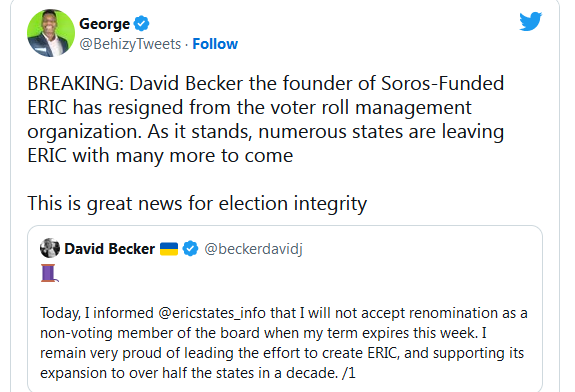Click 'ERIC with many more to come' line
The height and width of the screenshot is (392, 575).
coord(160,155)
